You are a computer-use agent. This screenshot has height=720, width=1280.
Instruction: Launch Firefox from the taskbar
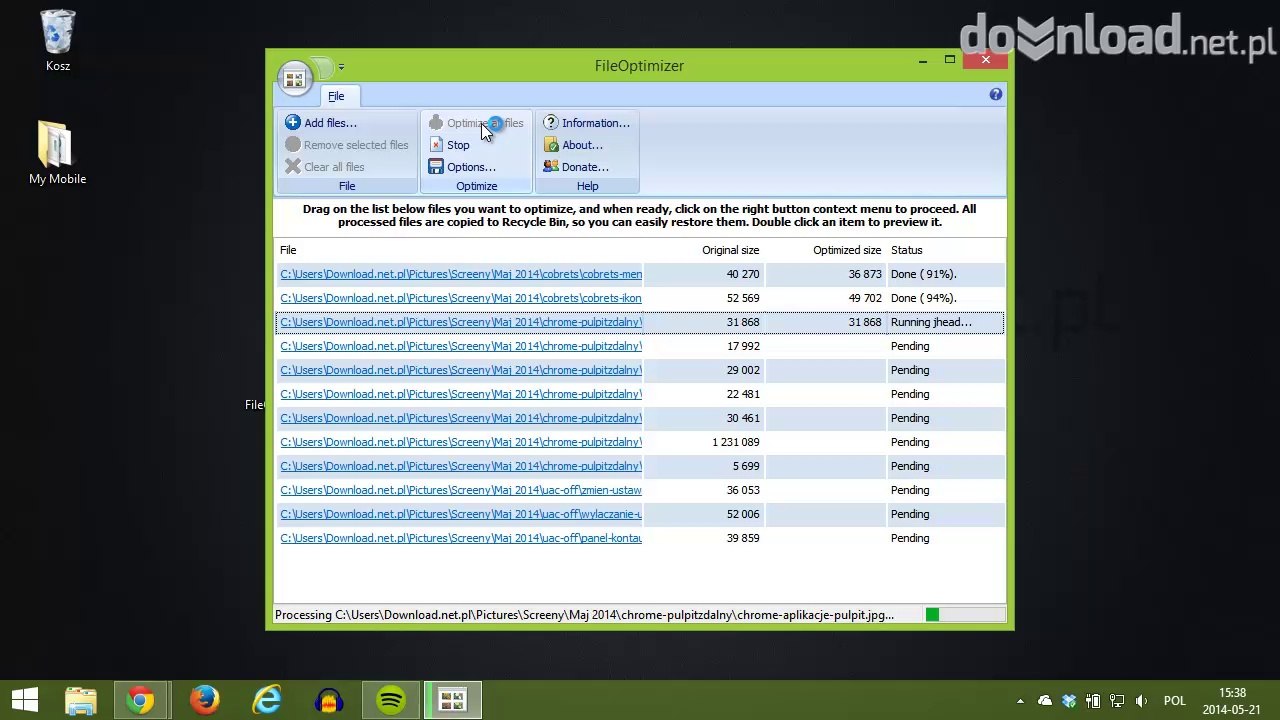204,700
